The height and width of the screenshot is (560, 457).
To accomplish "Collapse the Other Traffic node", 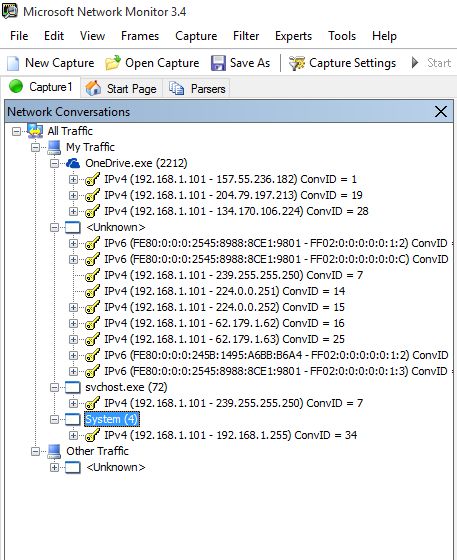I will (x=35, y=451).
